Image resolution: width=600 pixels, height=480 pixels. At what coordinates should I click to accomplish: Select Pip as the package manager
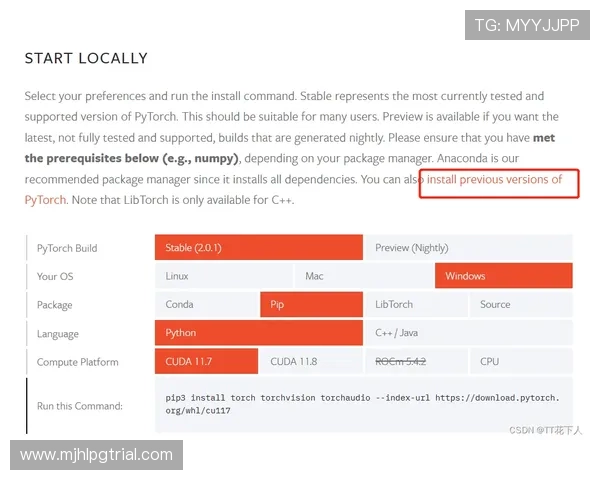[x=310, y=305]
